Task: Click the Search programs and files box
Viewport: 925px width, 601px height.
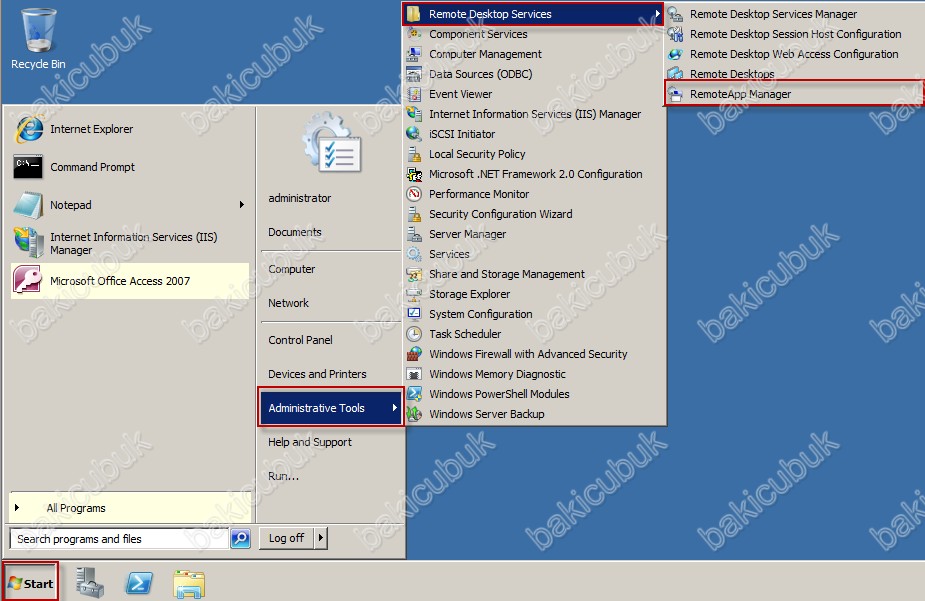Action: pos(120,538)
